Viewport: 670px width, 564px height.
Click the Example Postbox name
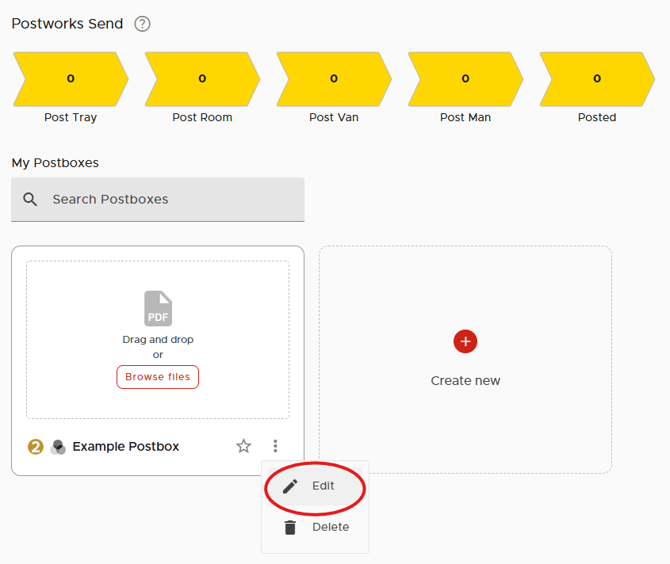pos(126,447)
